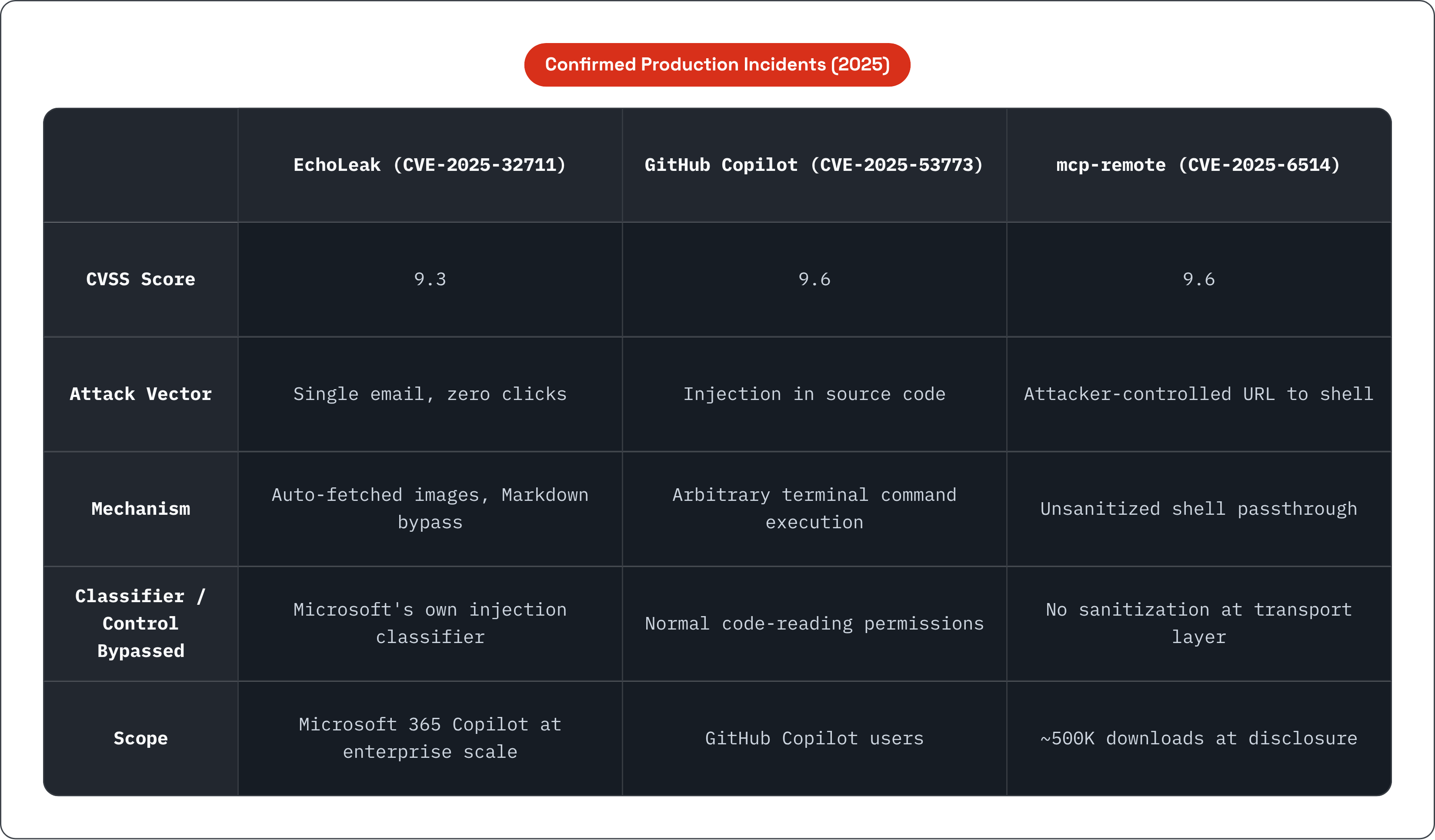Click the 'Unsanitized shell passthrough' cell
Image resolution: width=1435 pixels, height=840 pixels.
tap(1199, 509)
